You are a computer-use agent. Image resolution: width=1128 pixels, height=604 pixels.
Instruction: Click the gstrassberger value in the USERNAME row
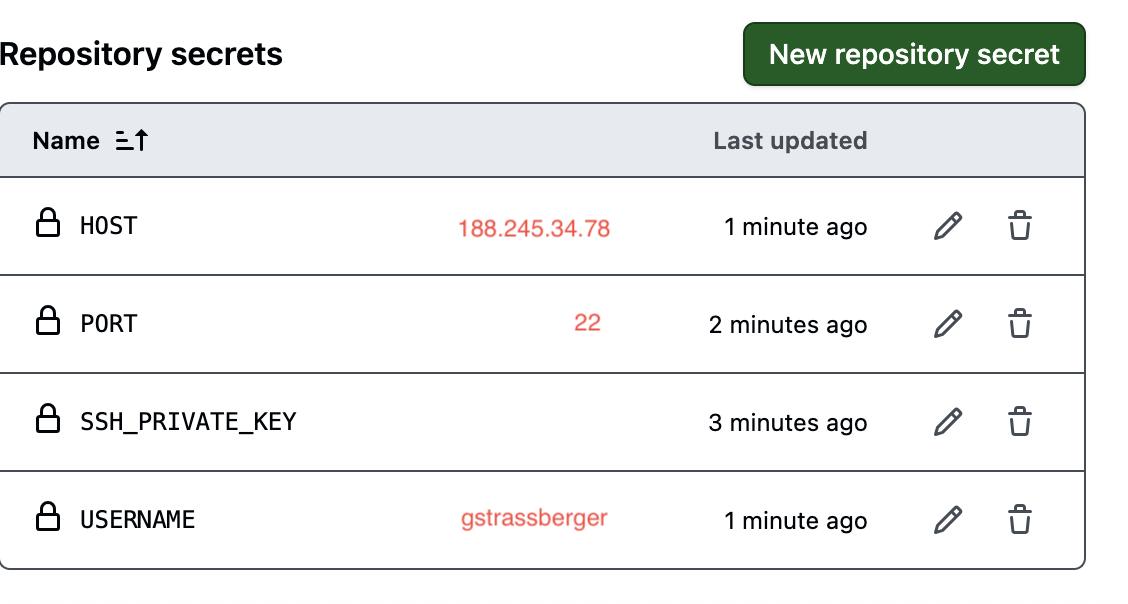(534, 520)
